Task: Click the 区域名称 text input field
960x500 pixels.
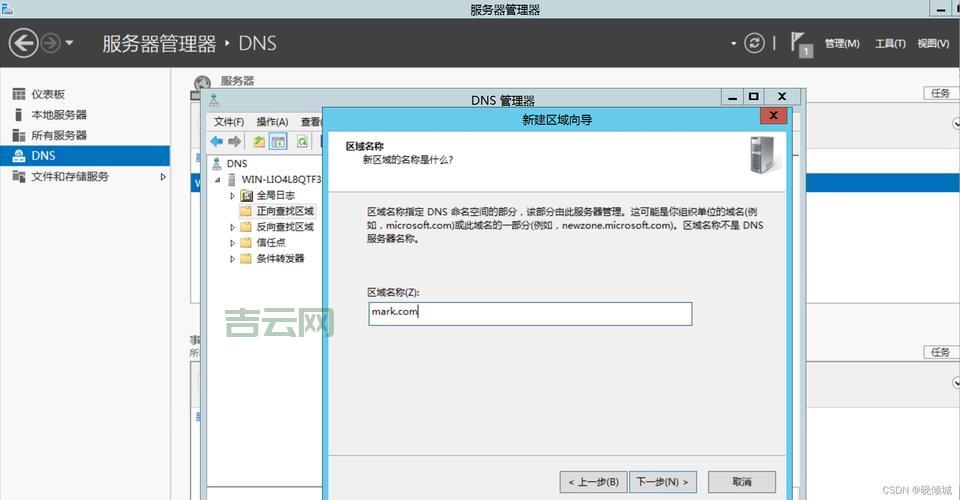Action: [x=529, y=314]
